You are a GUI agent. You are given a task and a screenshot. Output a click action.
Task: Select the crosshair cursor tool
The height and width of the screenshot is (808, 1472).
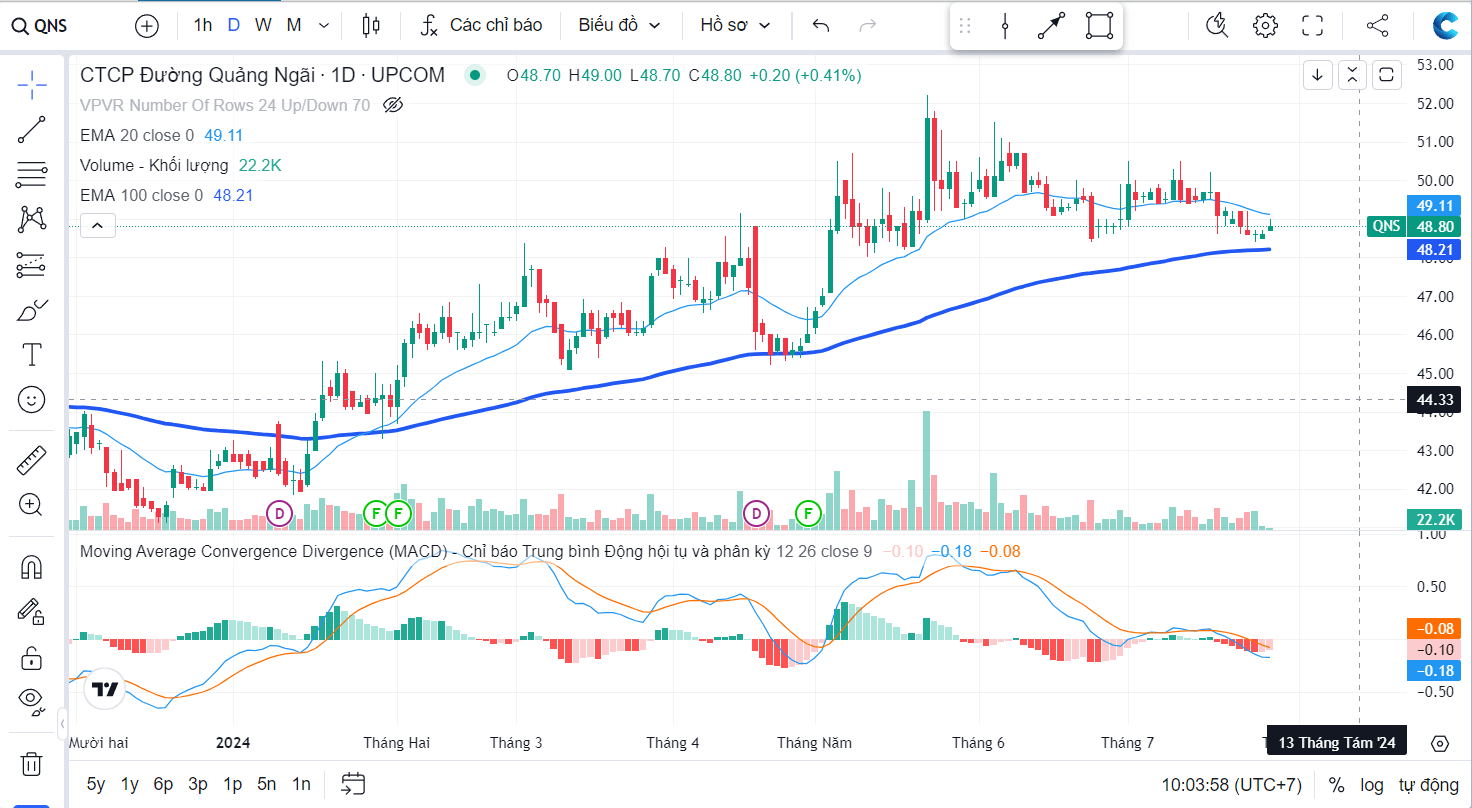coord(32,85)
